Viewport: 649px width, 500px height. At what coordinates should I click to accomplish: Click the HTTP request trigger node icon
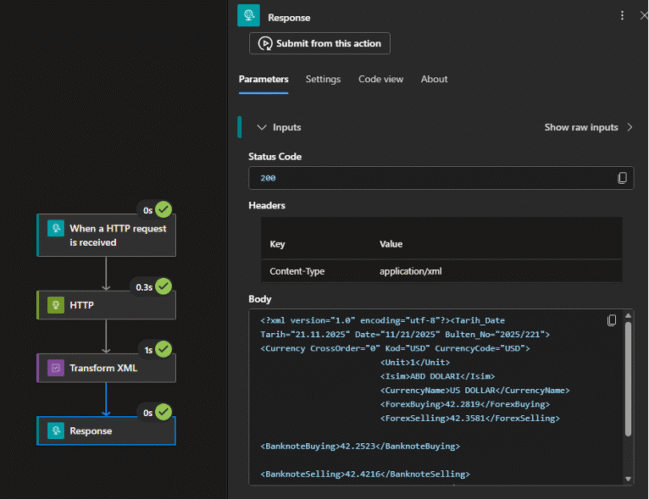55,228
